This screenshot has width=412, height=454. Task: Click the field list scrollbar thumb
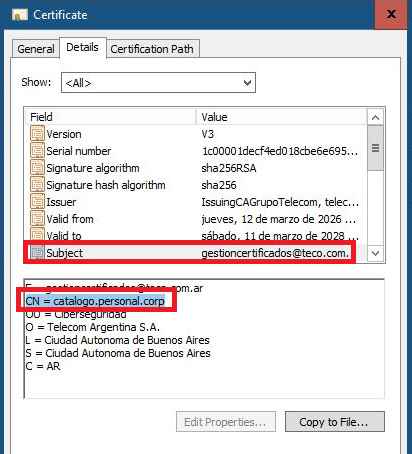(375, 148)
